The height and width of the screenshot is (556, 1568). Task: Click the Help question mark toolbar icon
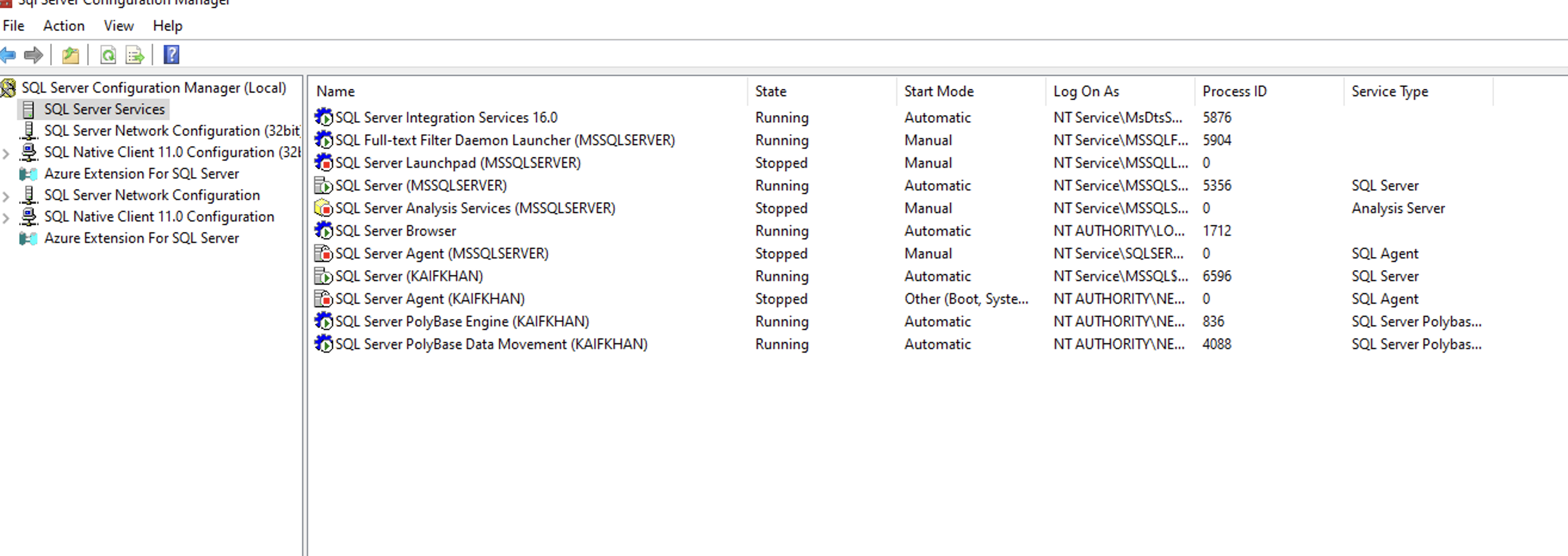(172, 55)
